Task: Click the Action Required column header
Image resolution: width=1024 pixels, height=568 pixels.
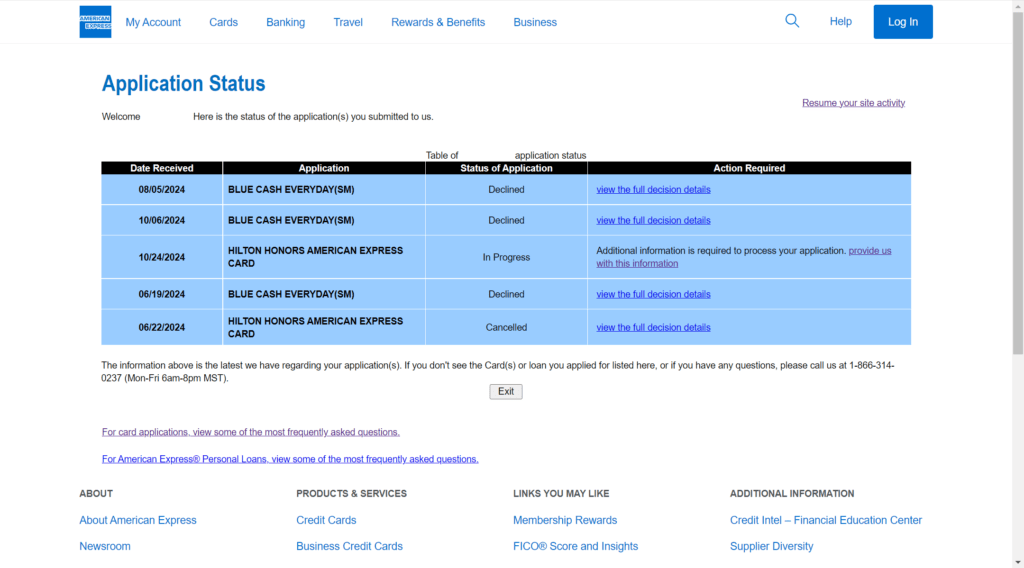Action: pos(749,168)
